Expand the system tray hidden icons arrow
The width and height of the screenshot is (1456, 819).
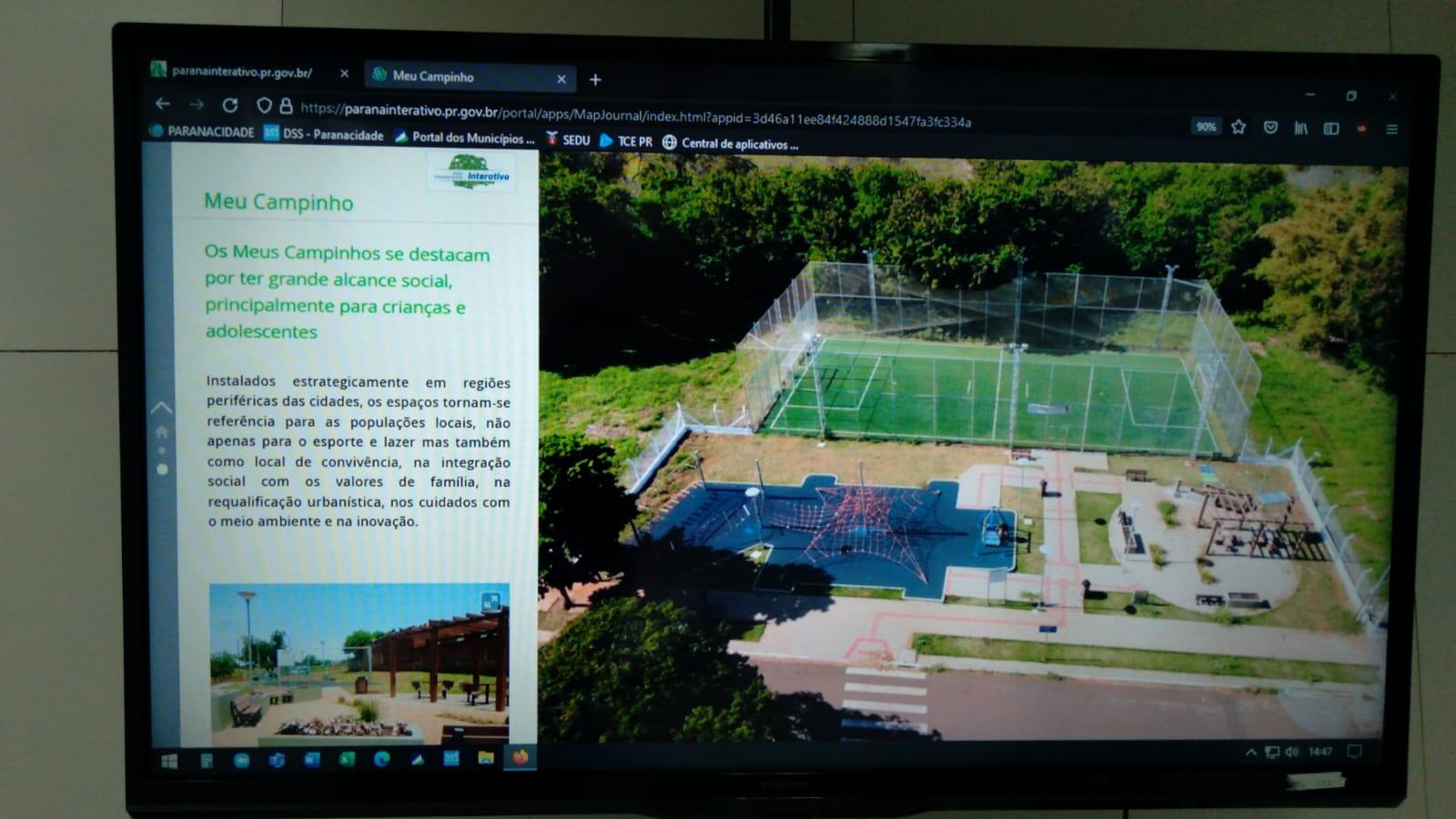(x=1251, y=752)
